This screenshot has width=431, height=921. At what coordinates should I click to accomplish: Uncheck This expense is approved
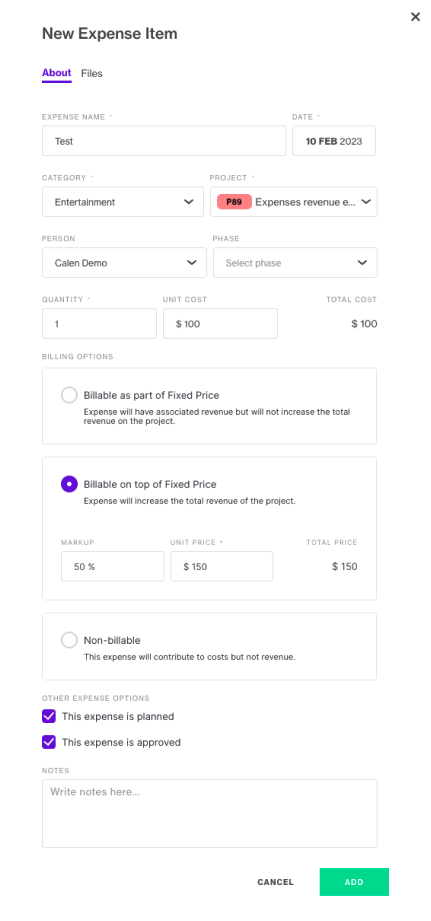click(x=49, y=742)
